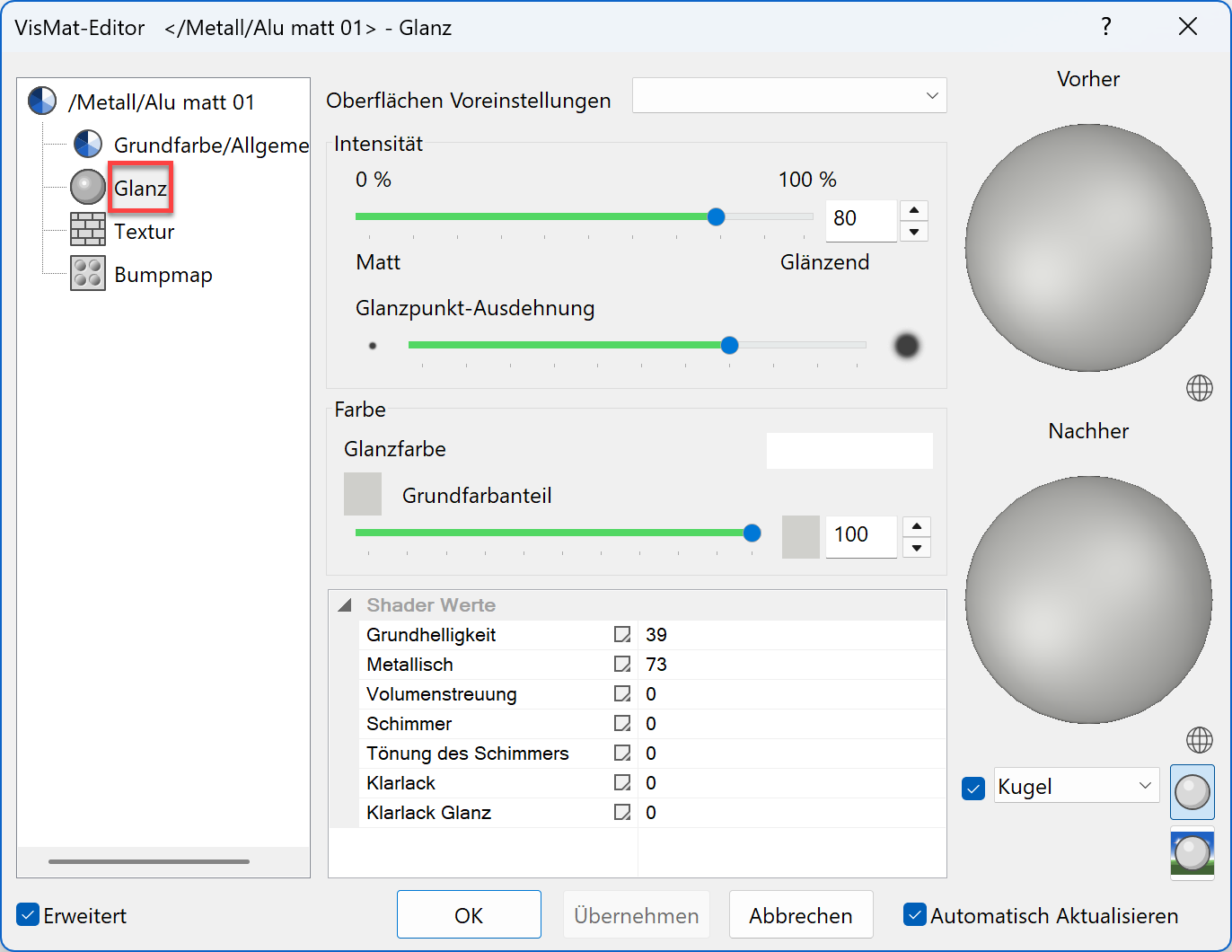Select plain sphere preview background button

(x=1192, y=792)
